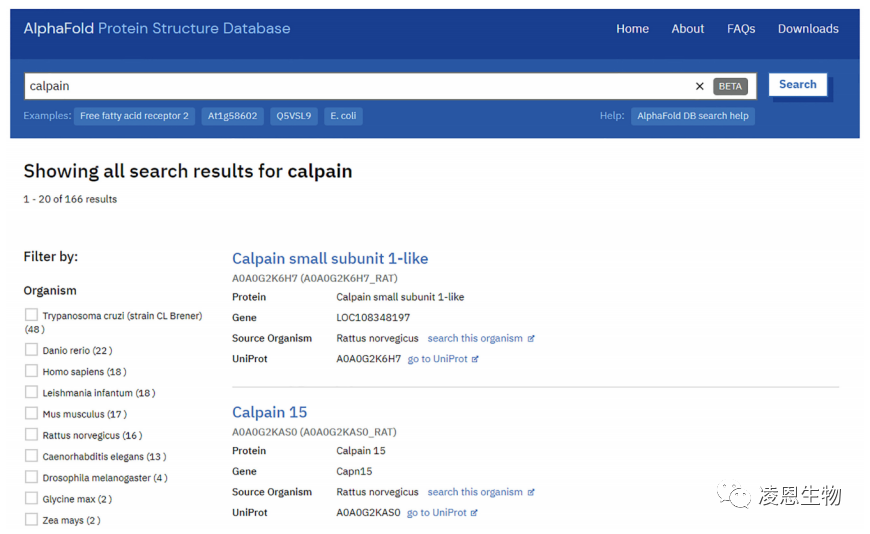
Task: Click the Search button
Action: coord(797,84)
